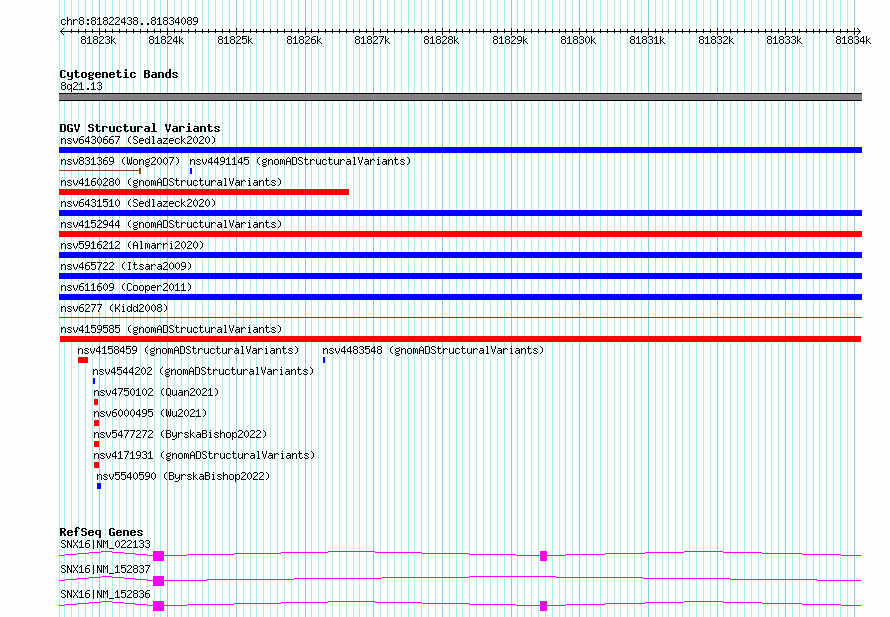Click the blue nsv5916212 variant bar
The width and height of the screenshot is (890, 617).
[x=460, y=255]
